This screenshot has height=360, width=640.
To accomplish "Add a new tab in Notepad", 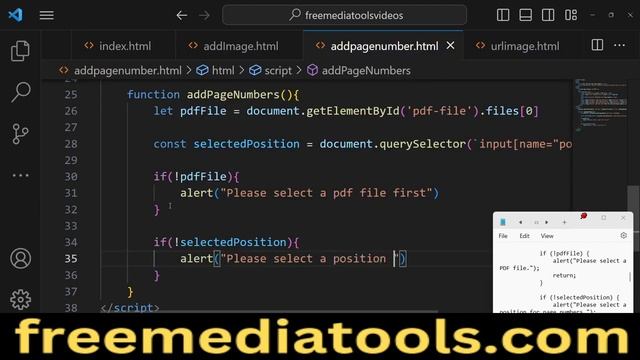I will [x=564, y=222].
